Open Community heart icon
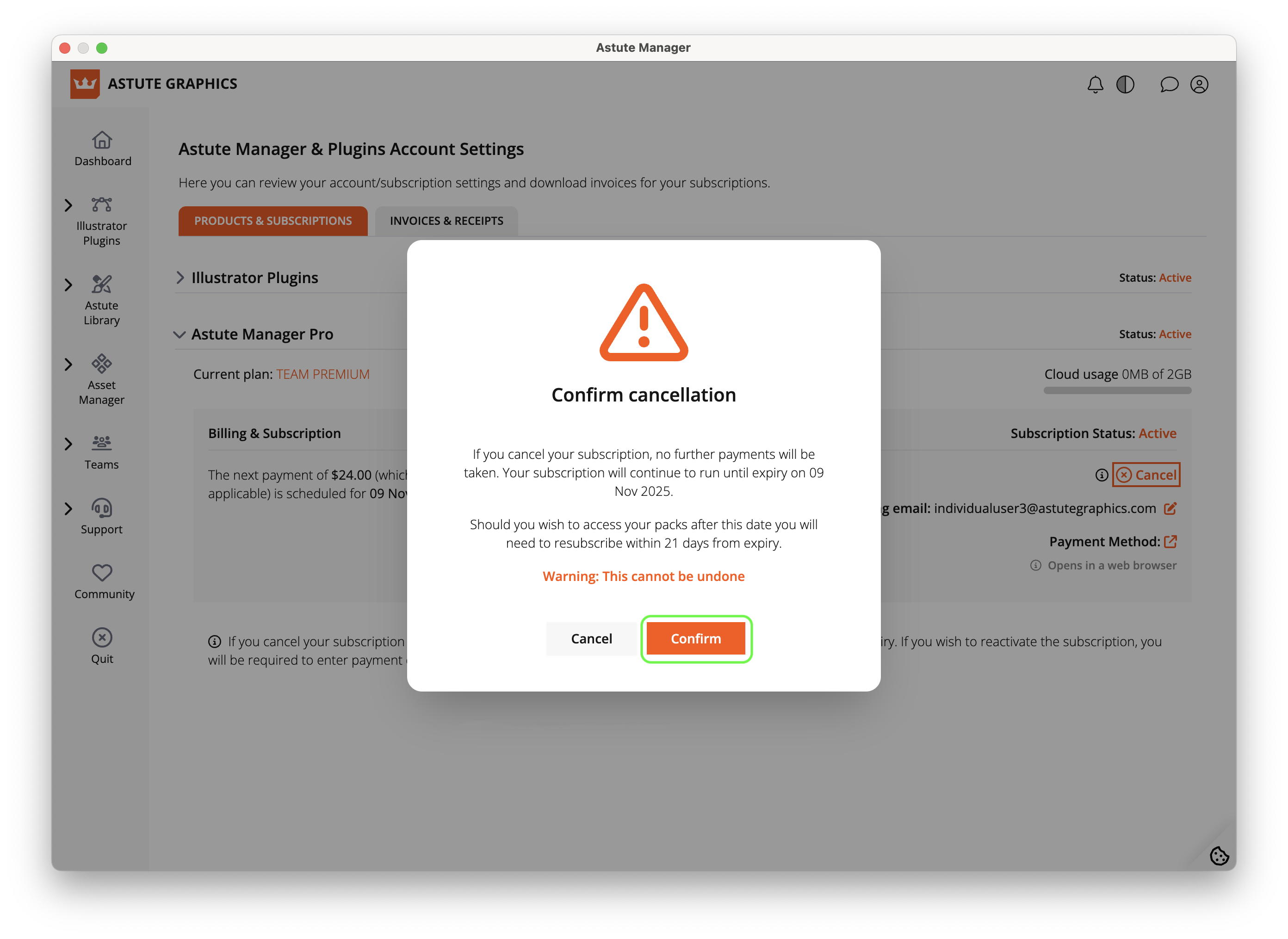This screenshot has height=939, width=1288. [x=102, y=572]
